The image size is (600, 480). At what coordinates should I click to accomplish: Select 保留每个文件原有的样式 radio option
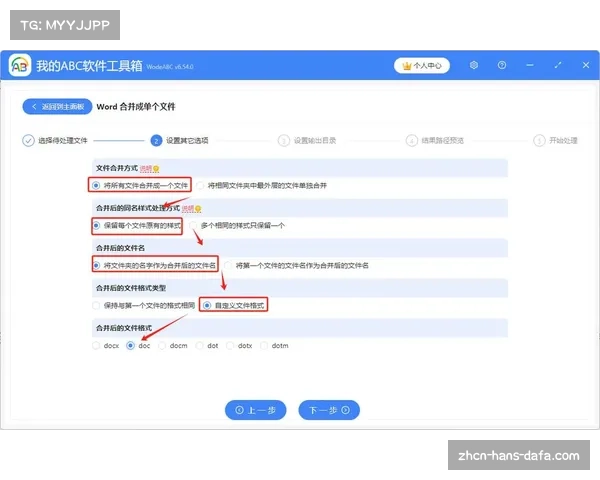click(137, 225)
